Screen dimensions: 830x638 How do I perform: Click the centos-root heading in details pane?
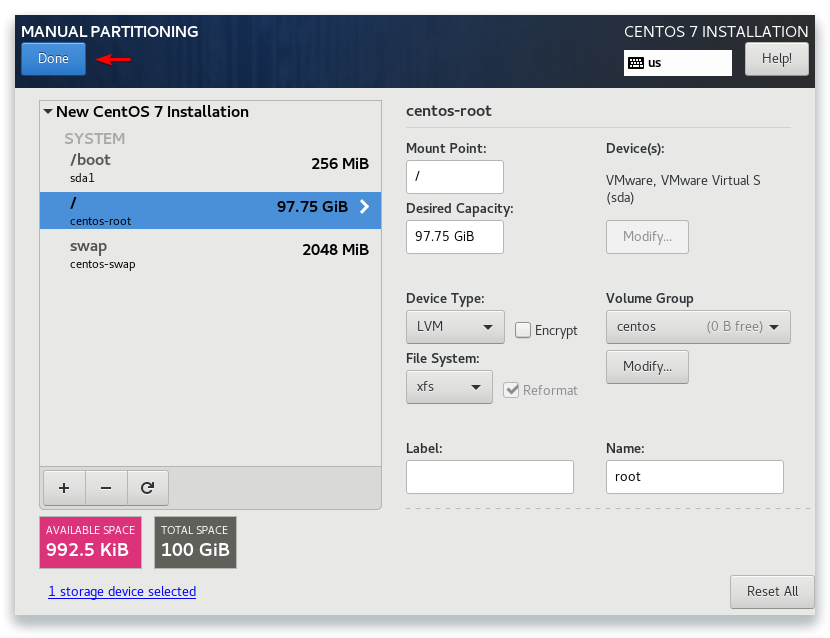(449, 111)
